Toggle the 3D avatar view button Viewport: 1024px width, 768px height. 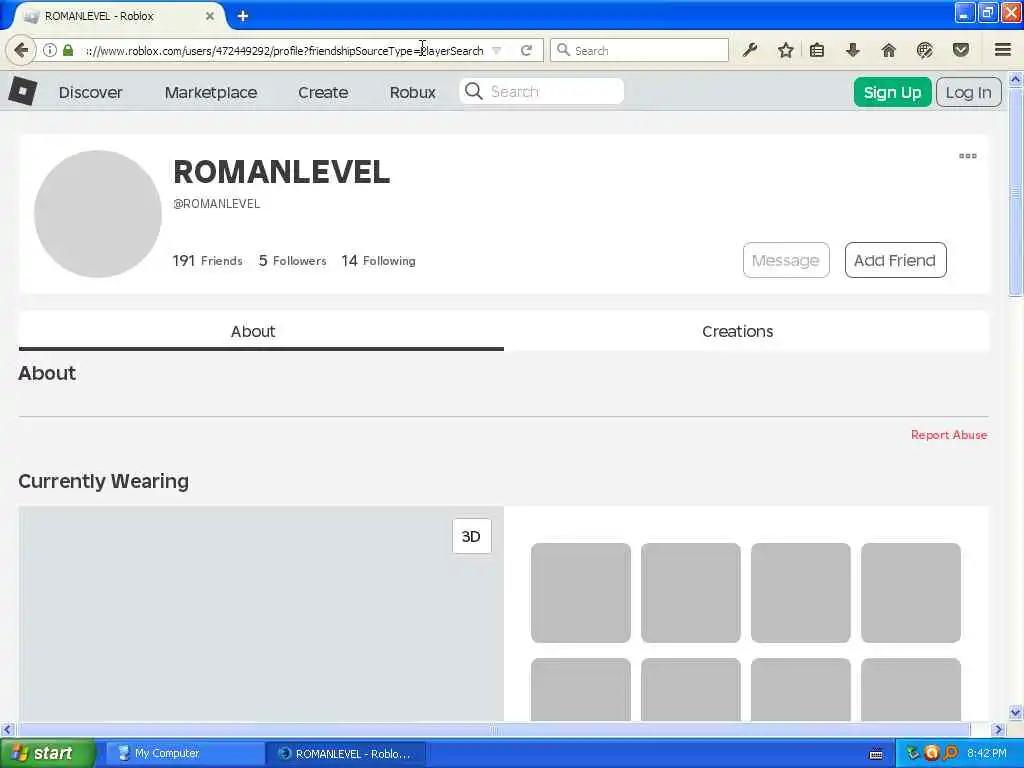coord(472,536)
